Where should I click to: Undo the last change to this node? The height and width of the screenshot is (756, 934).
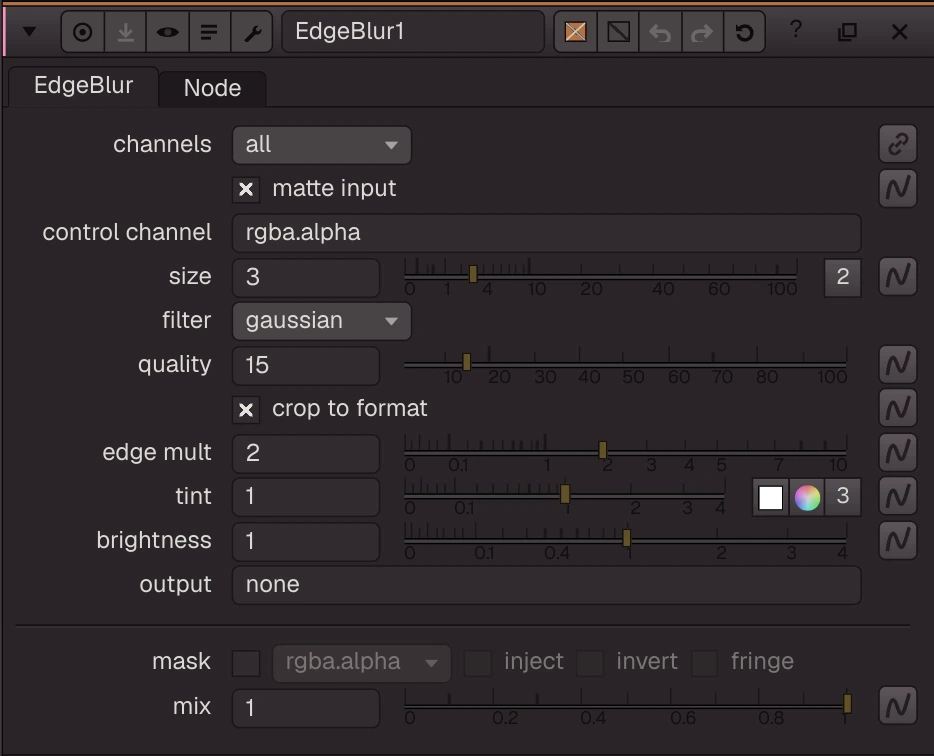(660, 32)
